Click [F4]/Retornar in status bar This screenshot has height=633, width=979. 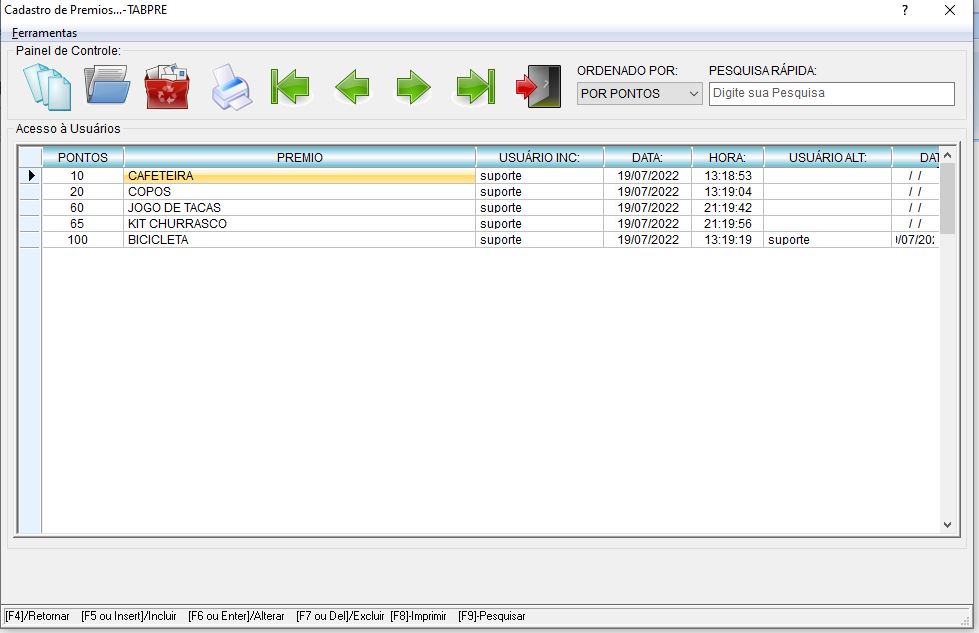tap(37, 616)
